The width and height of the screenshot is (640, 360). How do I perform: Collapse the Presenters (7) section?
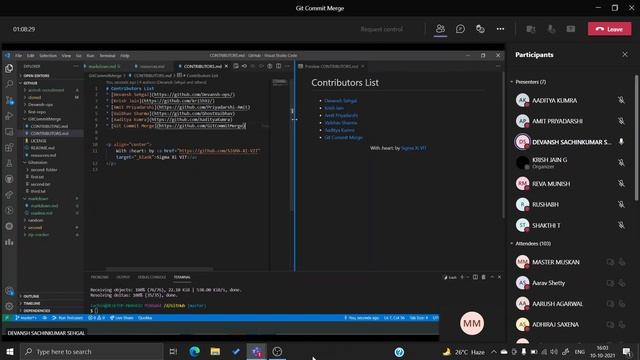click(512, 82)
